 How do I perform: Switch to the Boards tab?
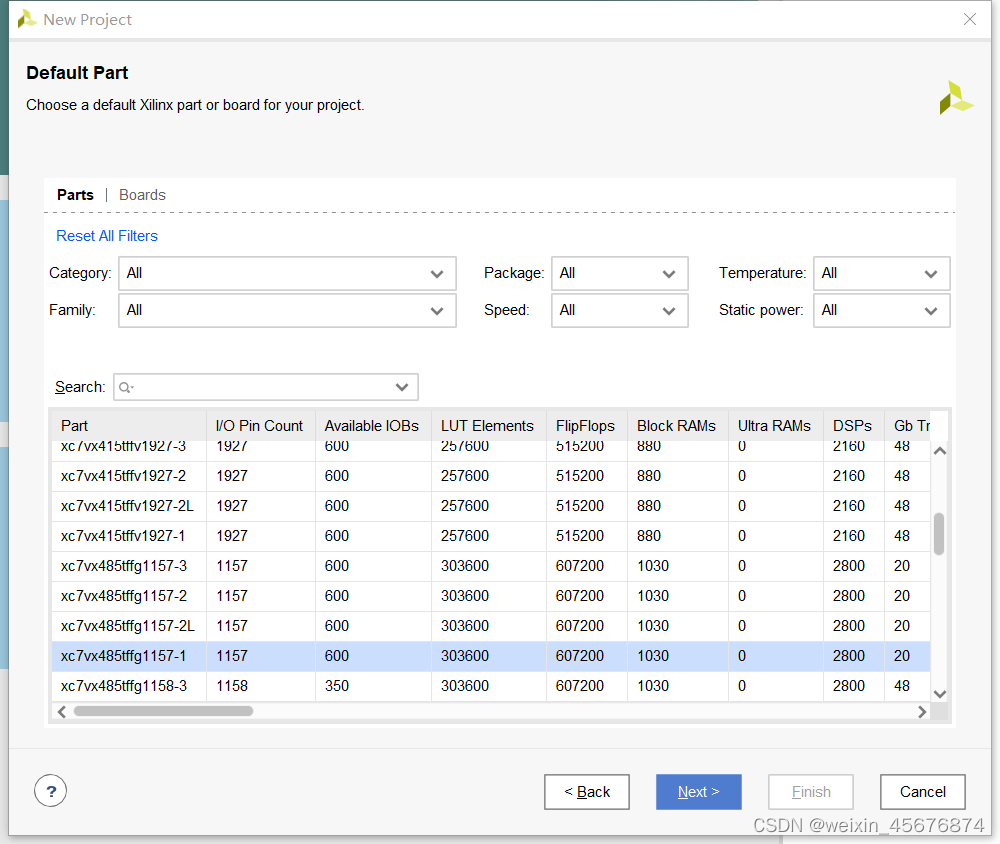[142, 195]
